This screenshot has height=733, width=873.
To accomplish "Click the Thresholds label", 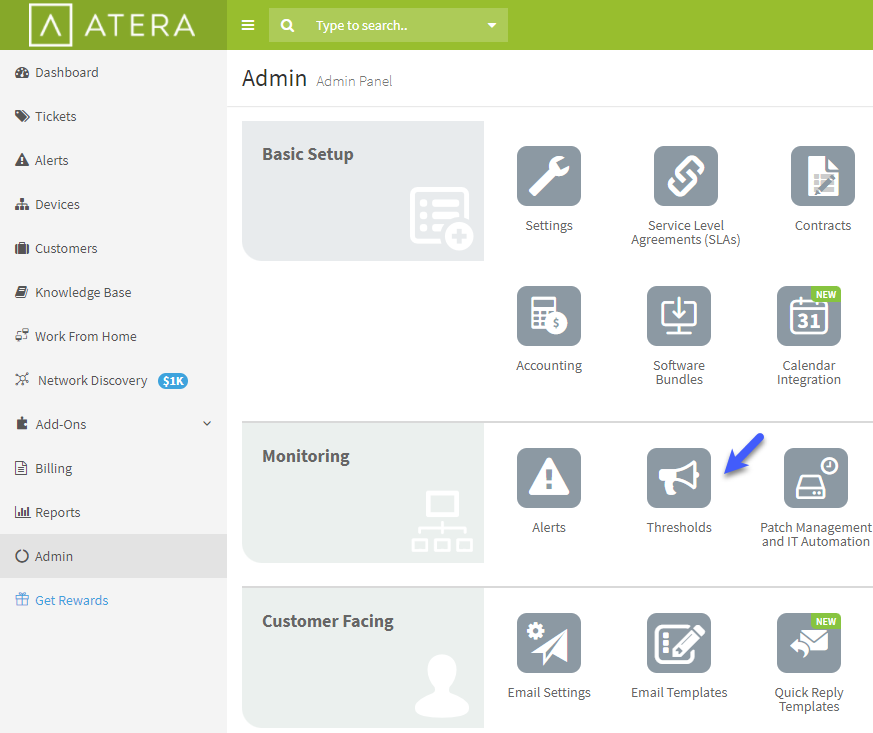I will point(679,528).
